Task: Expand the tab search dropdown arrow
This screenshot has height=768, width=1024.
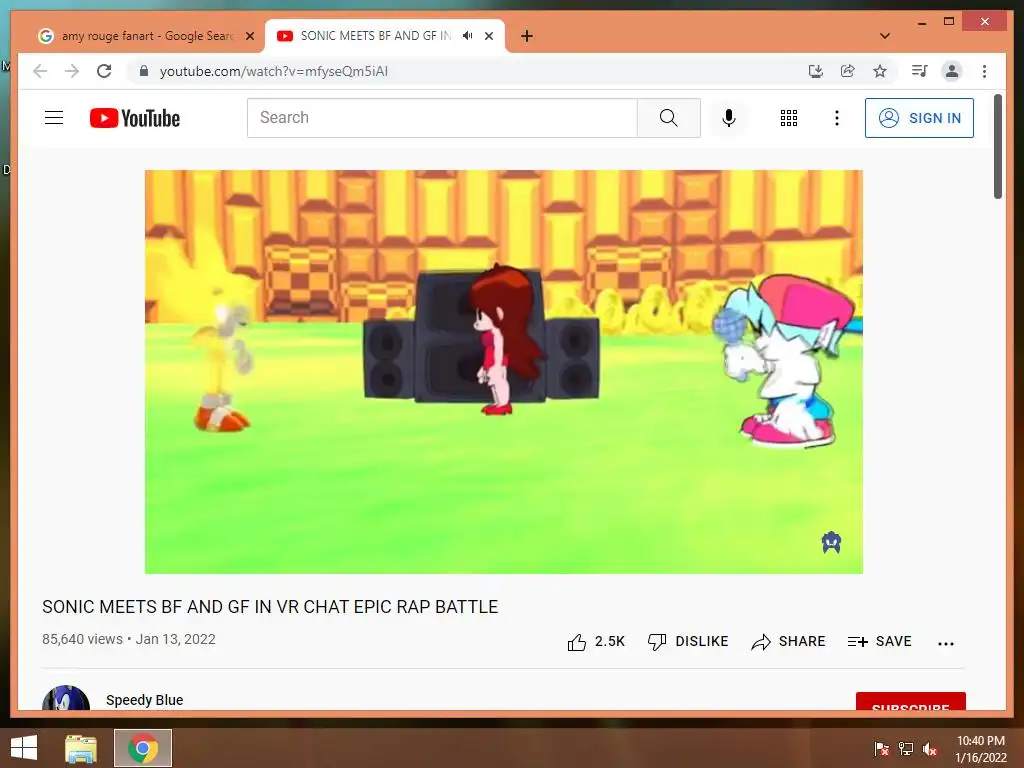Action: coord(884,36)
